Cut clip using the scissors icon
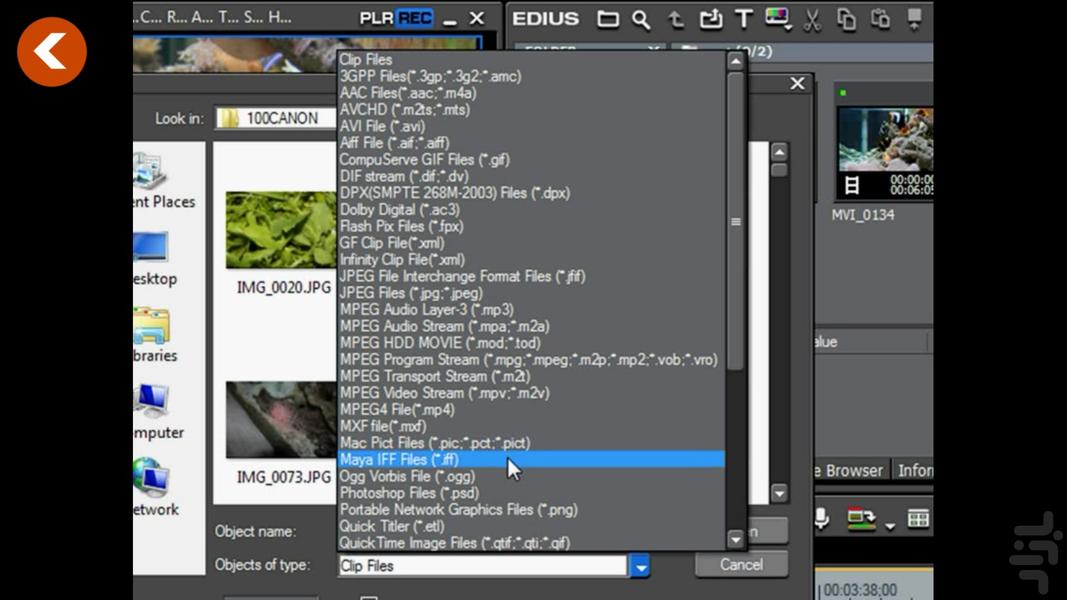The image size is (1067, 600). (x=810, y=17)
